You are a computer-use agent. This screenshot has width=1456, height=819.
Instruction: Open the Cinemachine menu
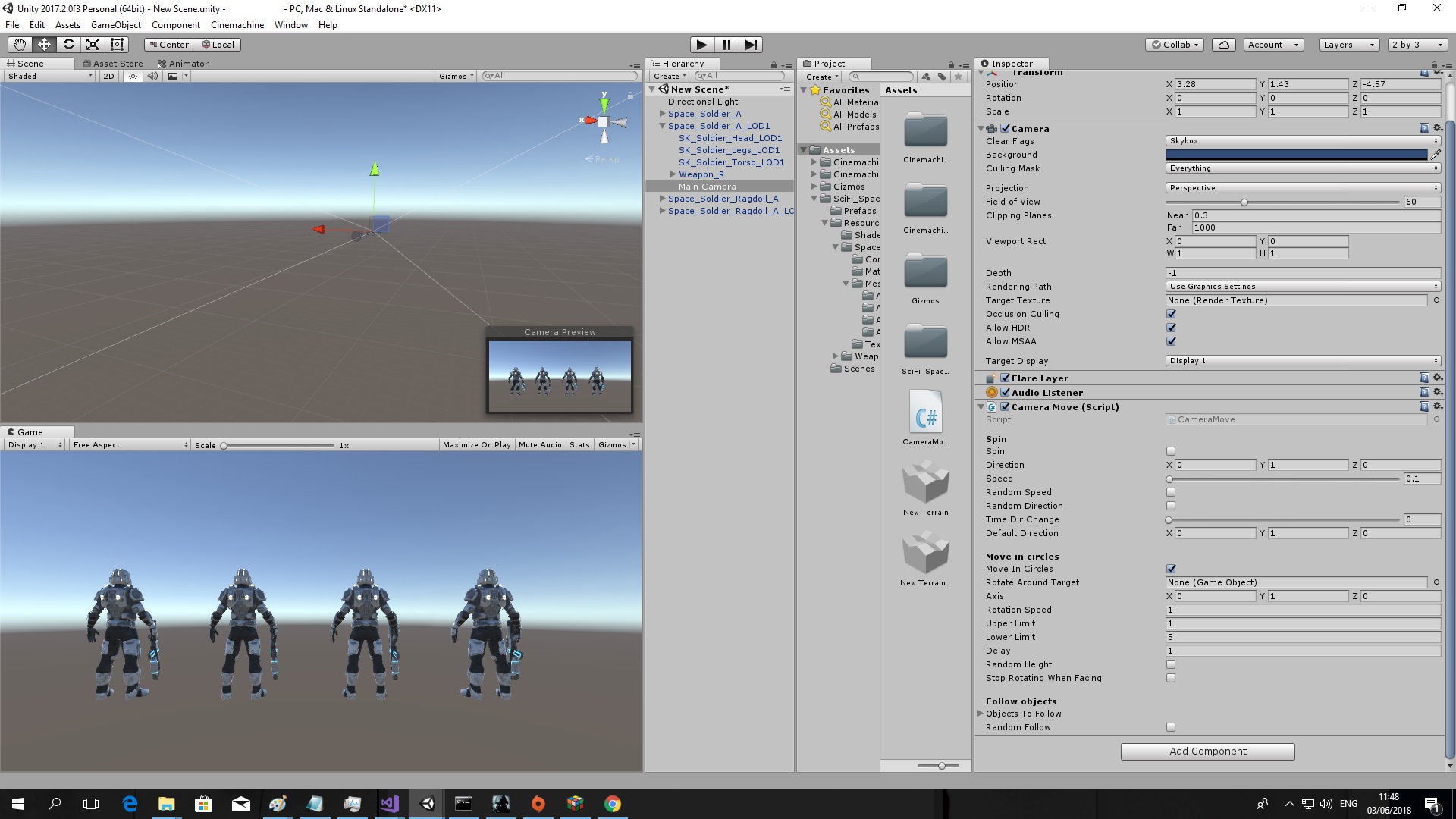pyautogui.click(x=237, y=25)
